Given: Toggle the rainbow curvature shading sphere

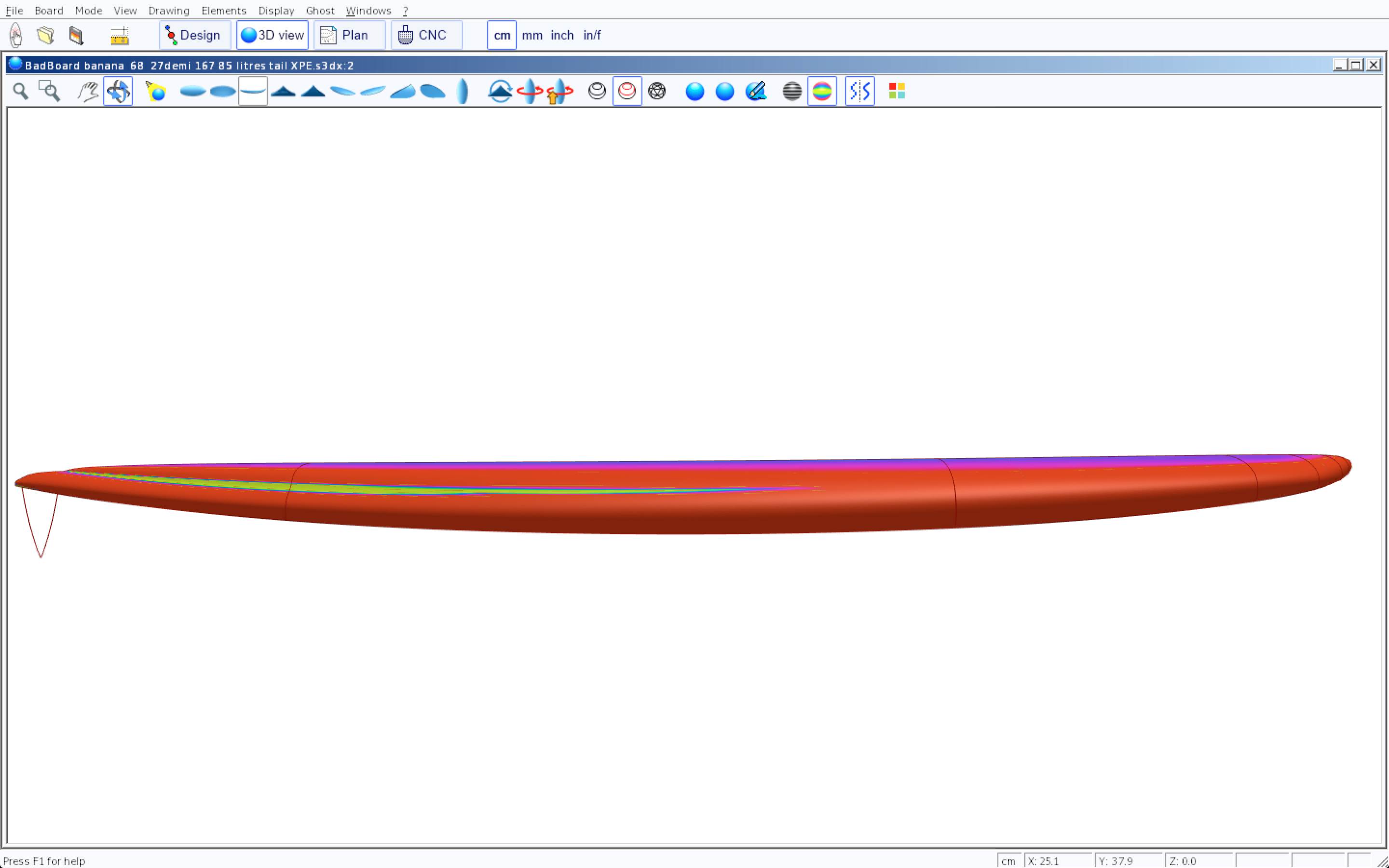Looking at the screenshot, I should pos(822,91).
